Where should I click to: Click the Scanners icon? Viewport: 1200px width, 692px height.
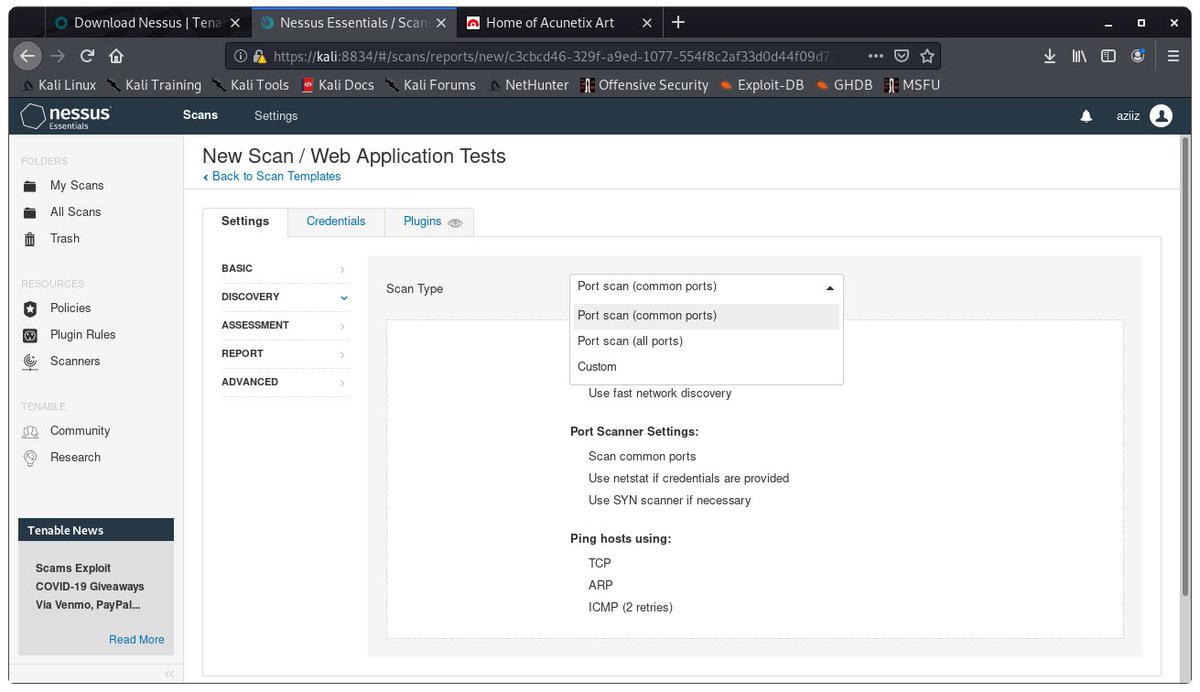pyautogui.click(x=30, y=361)
